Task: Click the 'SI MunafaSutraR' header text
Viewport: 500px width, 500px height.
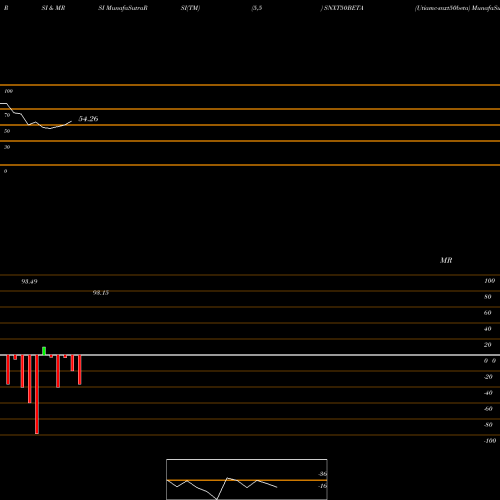Action: pyautogui.click(x=123, y=8)
